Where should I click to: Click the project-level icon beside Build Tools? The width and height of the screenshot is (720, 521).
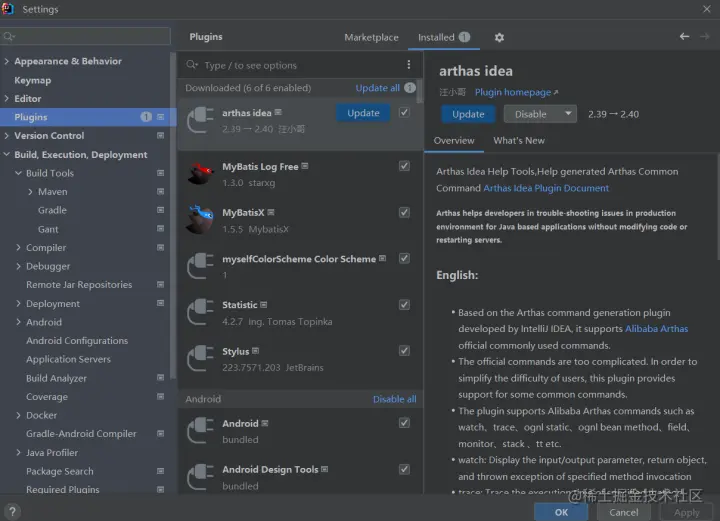click(160, 173)
